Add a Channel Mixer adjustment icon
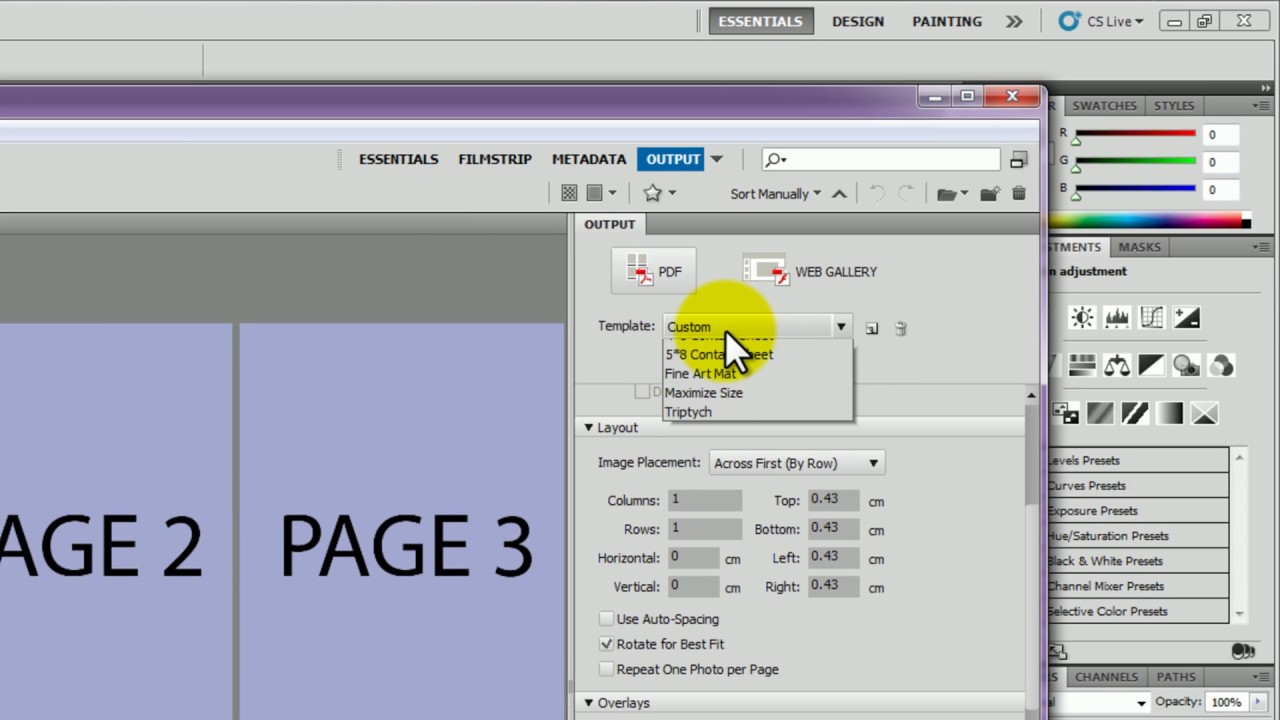The height and width of the screenshot is (720, 1280). click(x=1221, y=365)
